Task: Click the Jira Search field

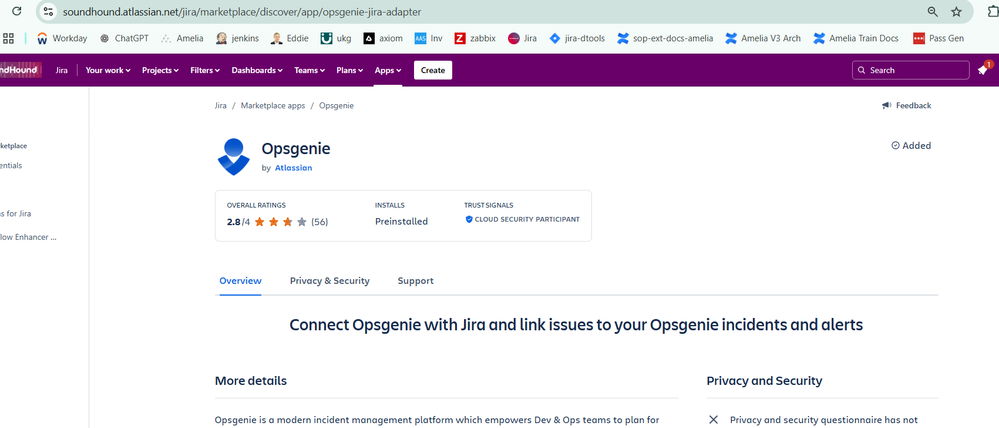Action: [910, 70]
